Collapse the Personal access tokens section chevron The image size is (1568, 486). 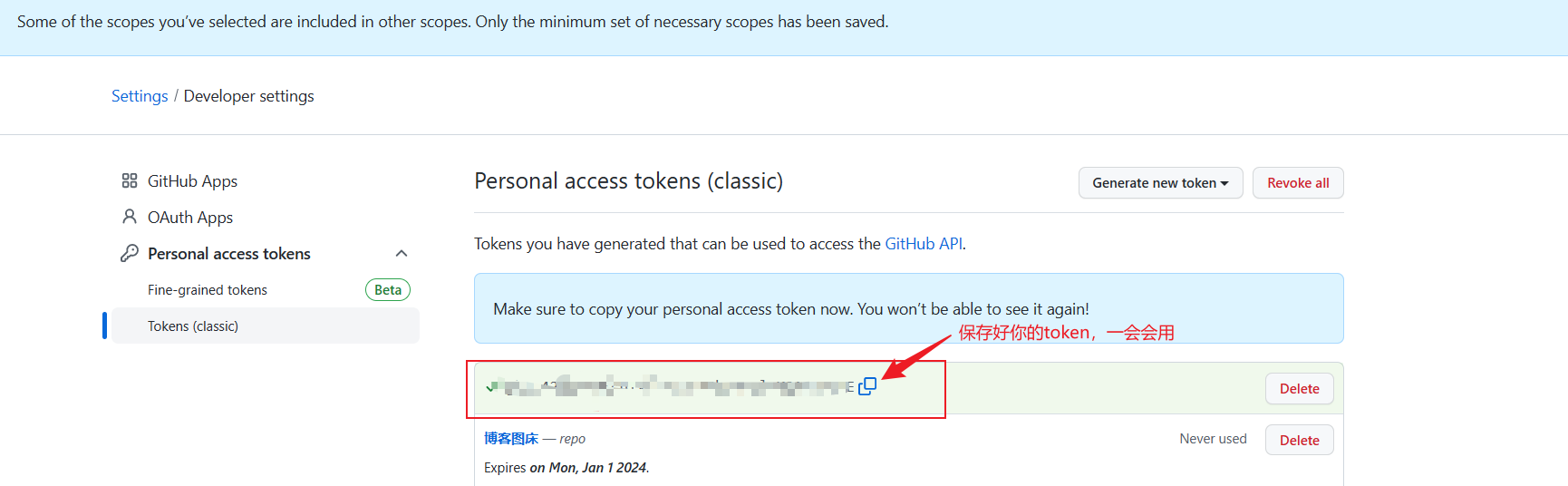[x=402, y=253]
